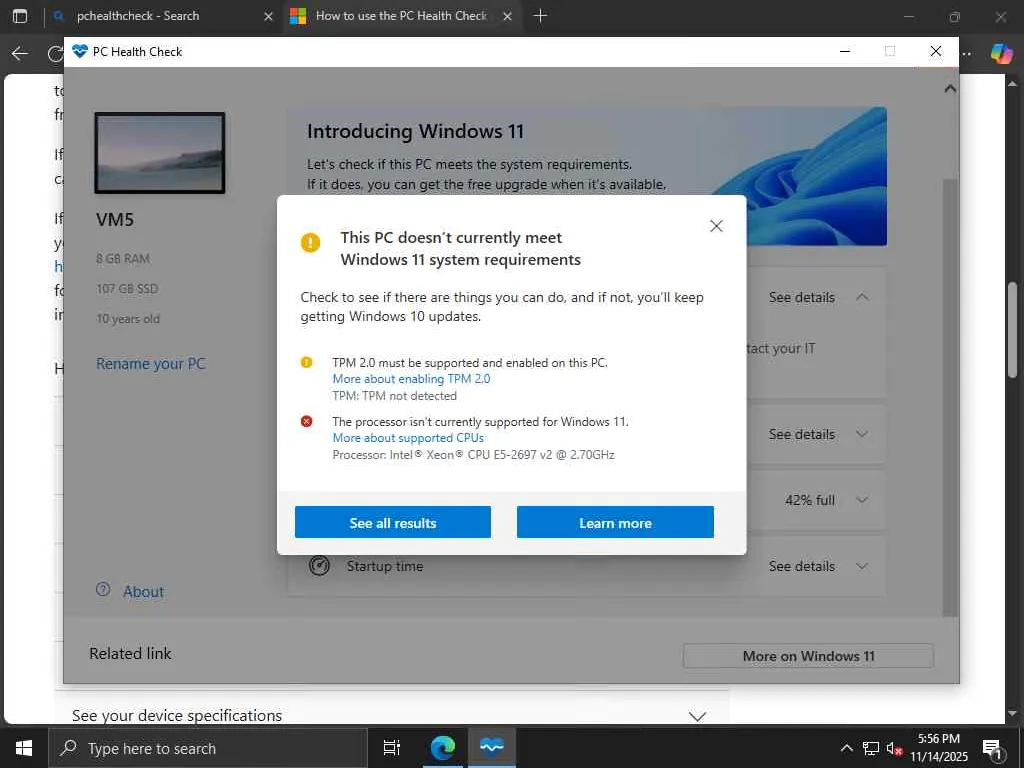Click the Introducing Windows 11 heading
Screen dimensions: 1024x768
(415, 131)
